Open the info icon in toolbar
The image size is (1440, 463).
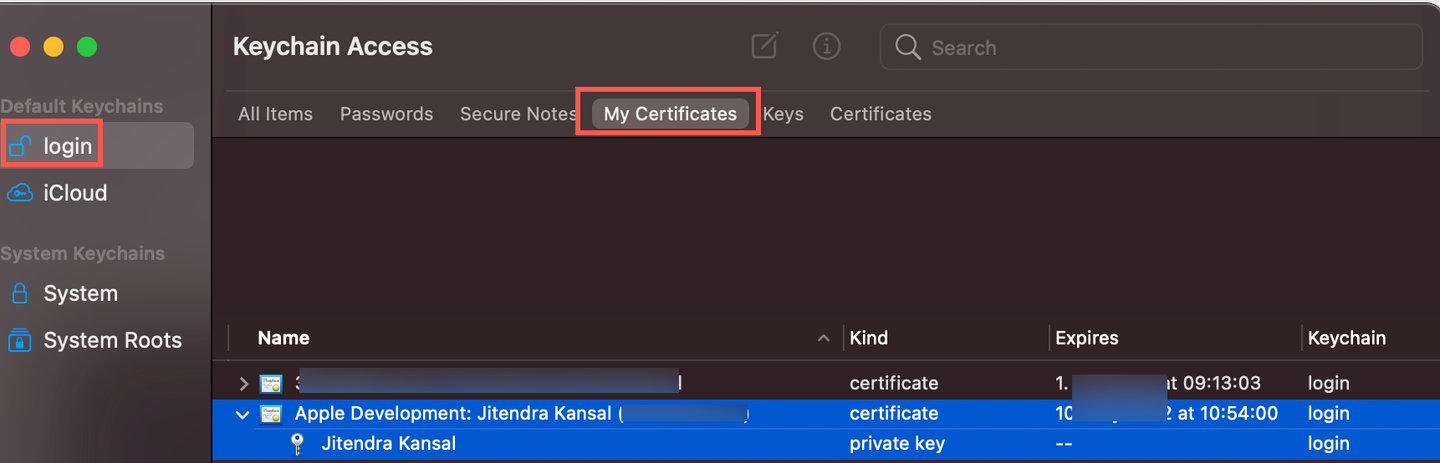click(826, 46)
